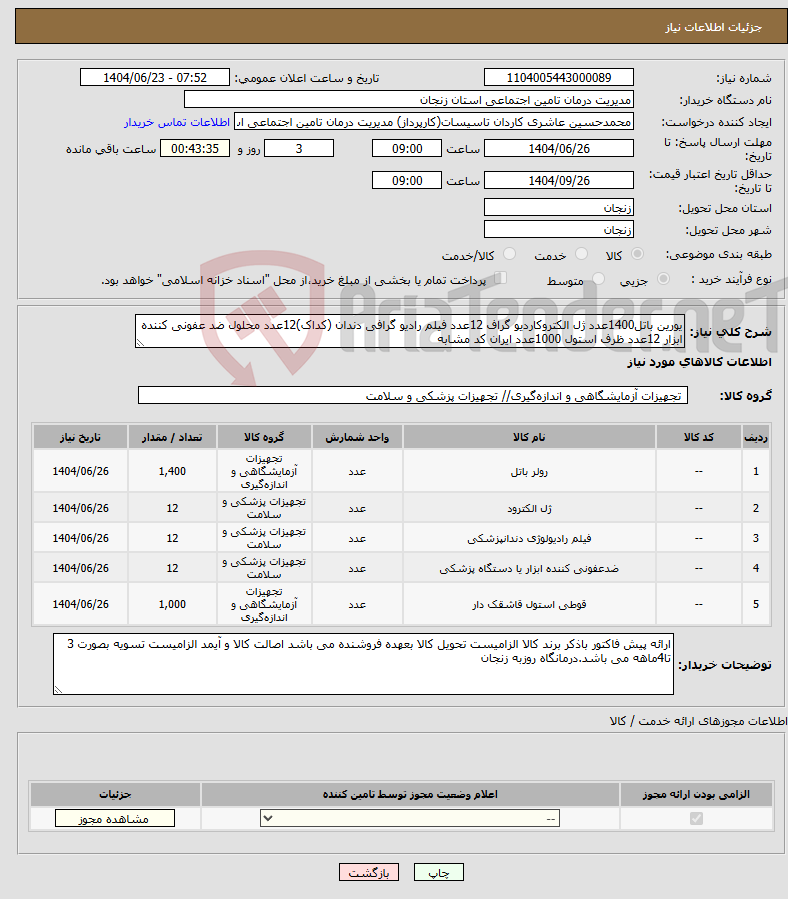Click the announcement date field 1404/06/23

coord(155,77)
